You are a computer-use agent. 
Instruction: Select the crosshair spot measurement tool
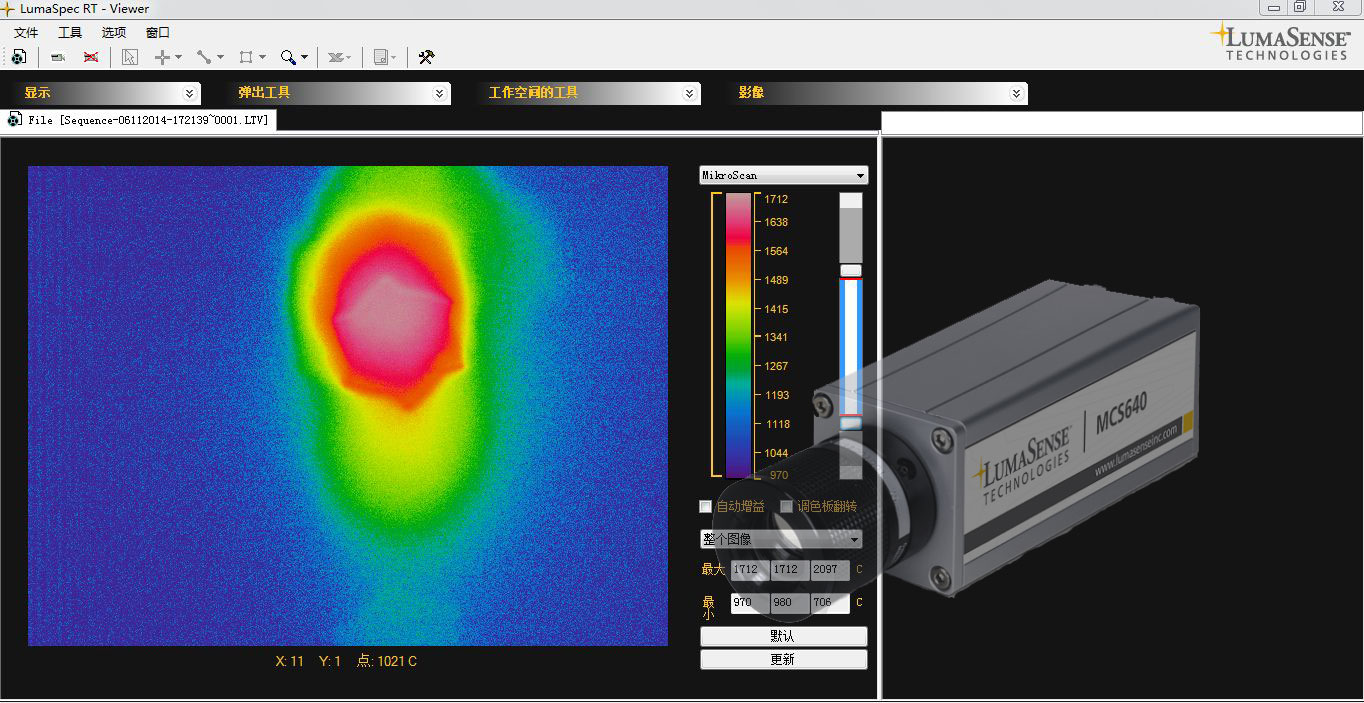(162, 57)
